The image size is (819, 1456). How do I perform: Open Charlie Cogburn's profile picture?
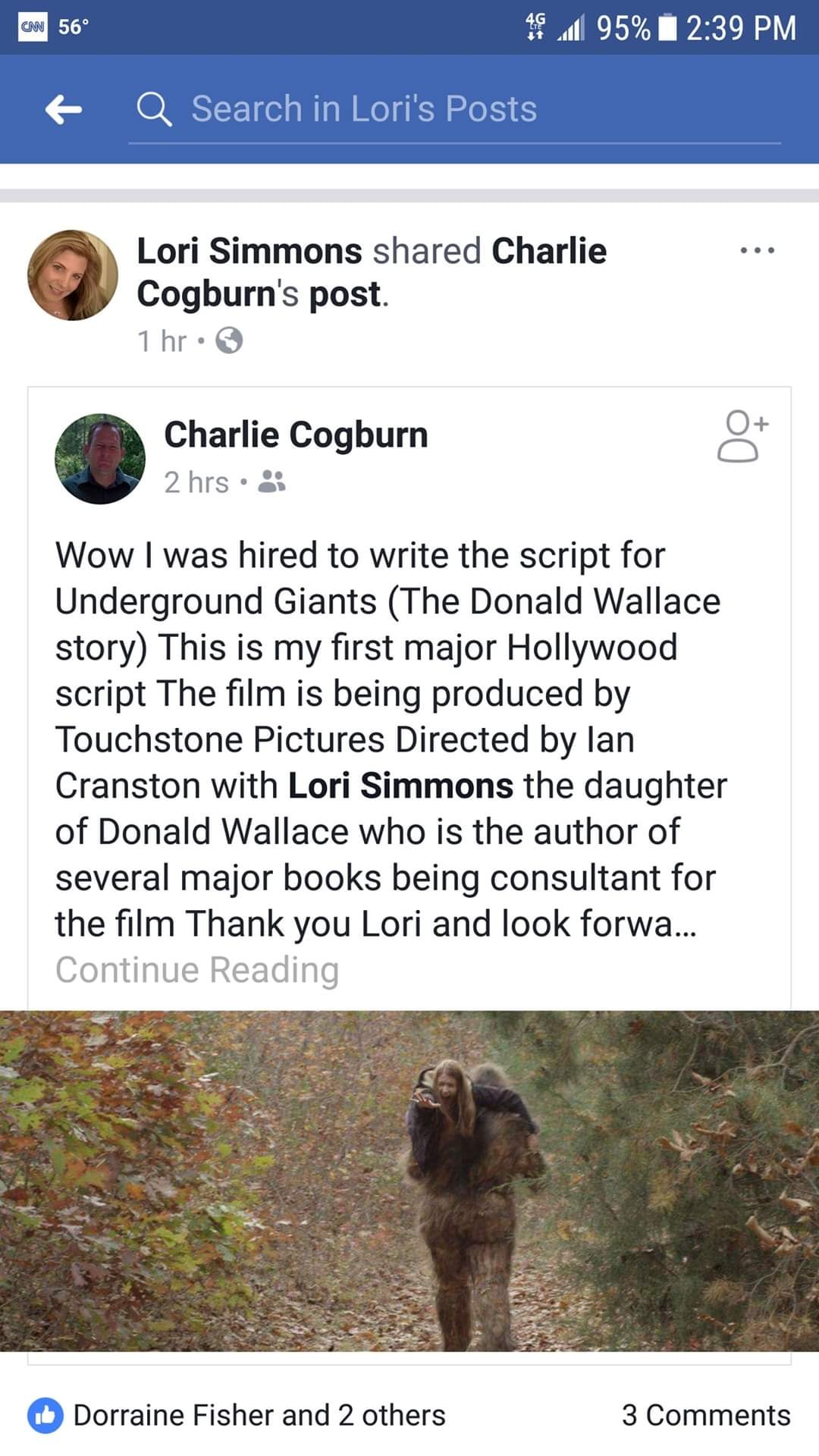point(100,459)
